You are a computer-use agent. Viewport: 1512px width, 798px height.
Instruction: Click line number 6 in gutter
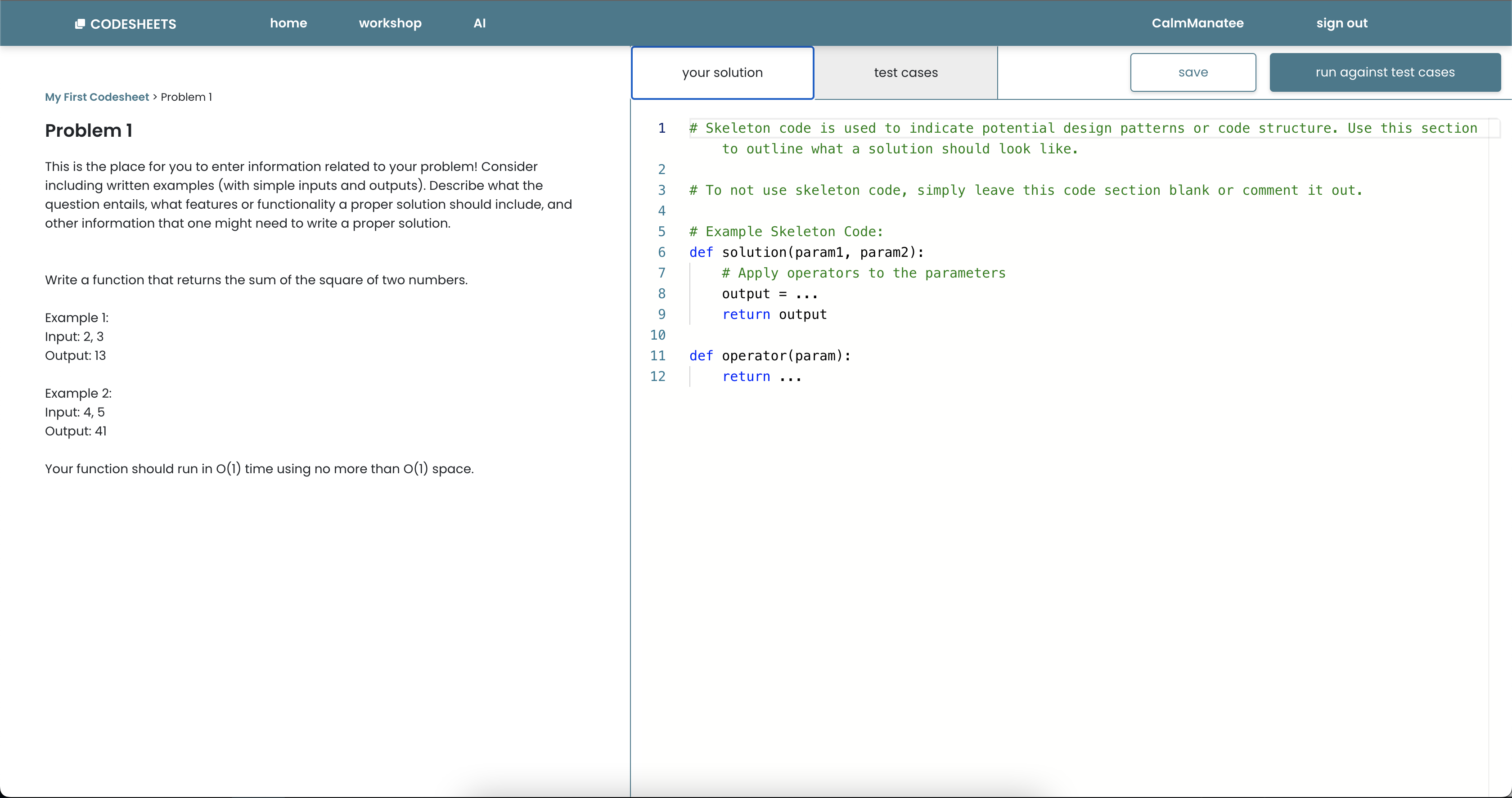coord(661,252)
